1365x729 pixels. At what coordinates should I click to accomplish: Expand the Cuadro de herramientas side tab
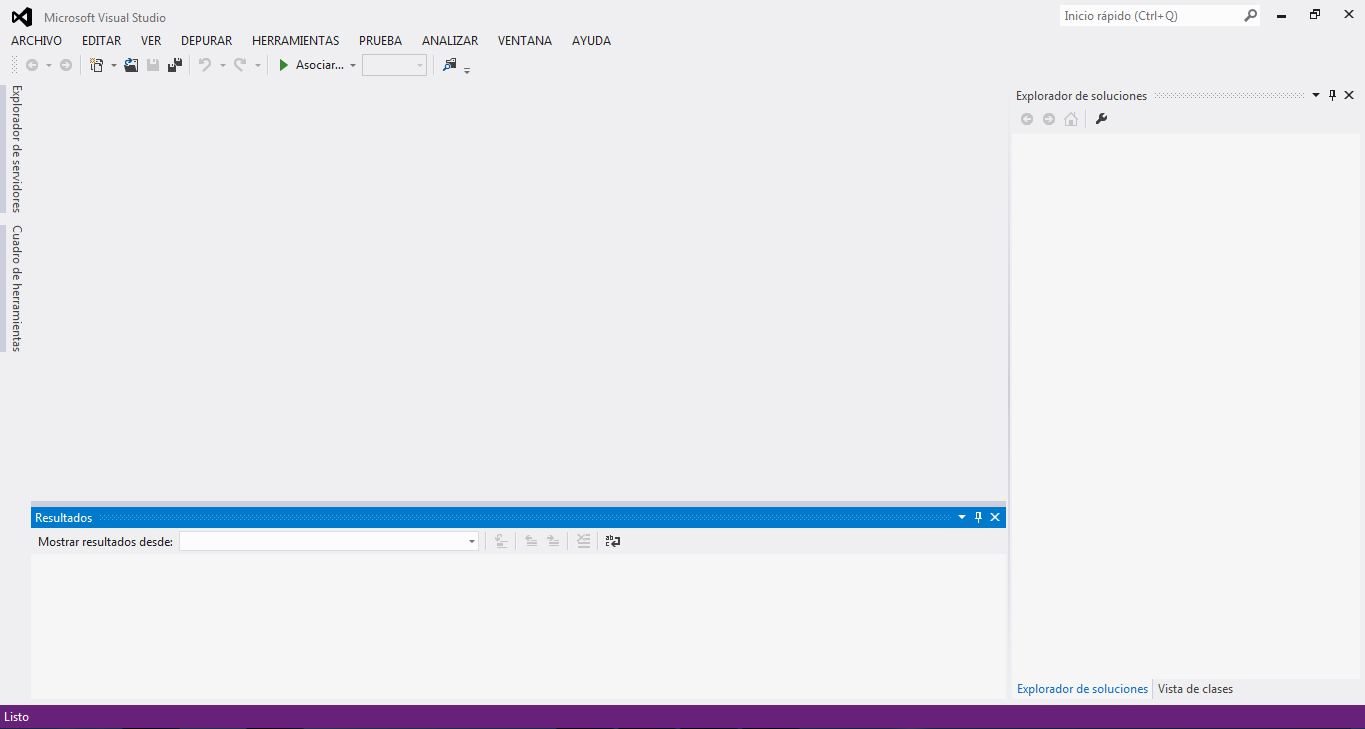coord(16,288)
